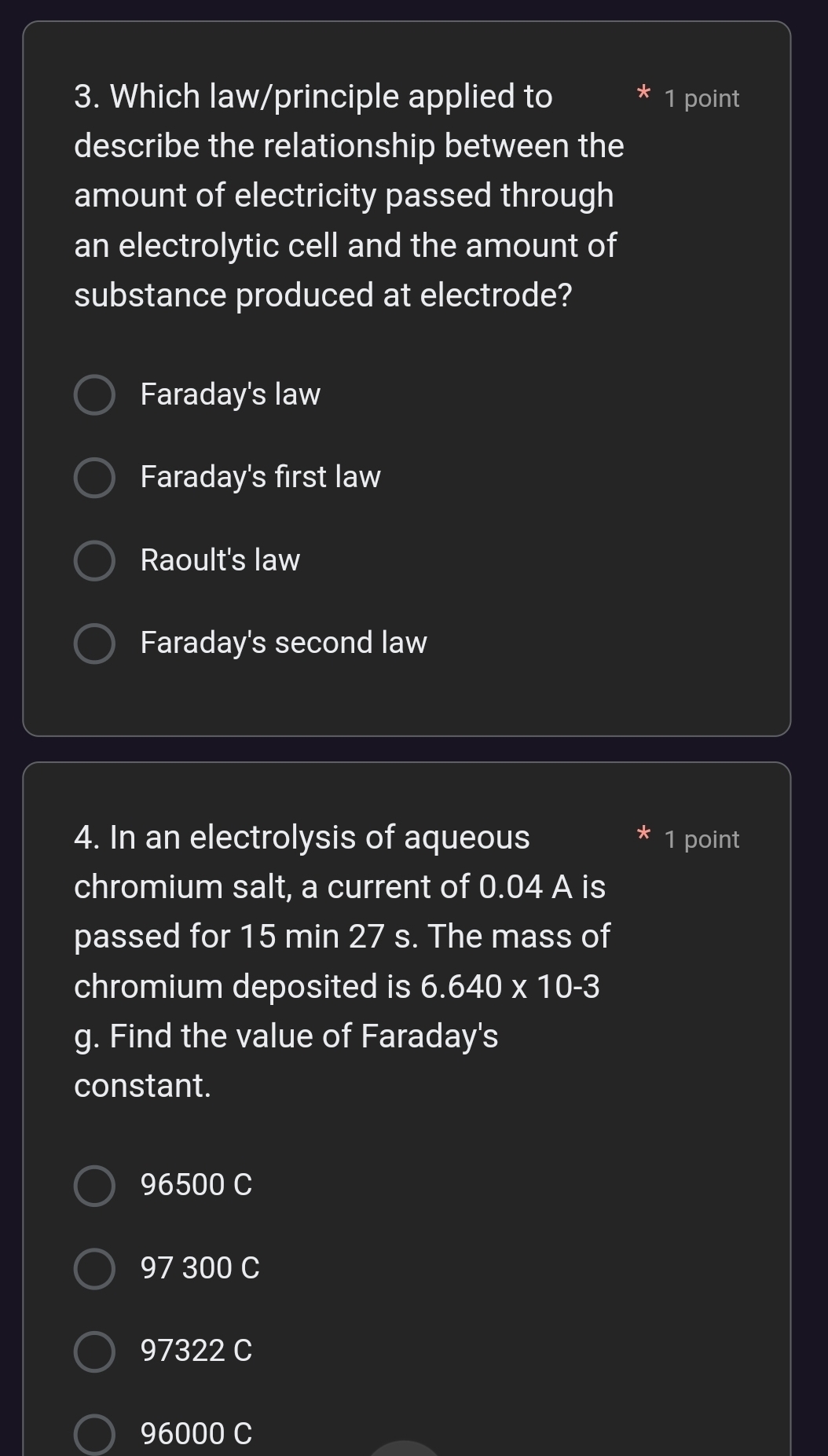Viewport: 828px width, 1456px height.
Task: Tap the gray floating button at bottom edge
Action: pos(404,1447)
